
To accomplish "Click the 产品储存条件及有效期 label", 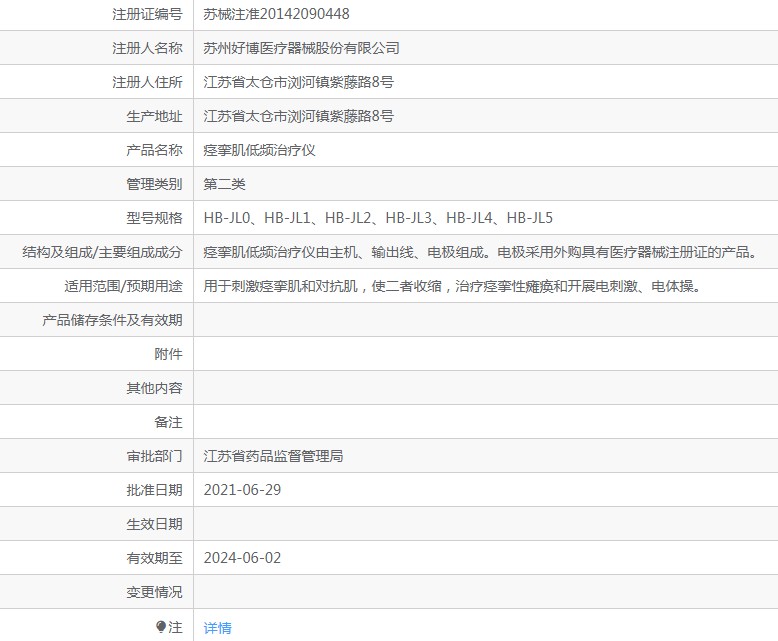I will coord(112,320).
